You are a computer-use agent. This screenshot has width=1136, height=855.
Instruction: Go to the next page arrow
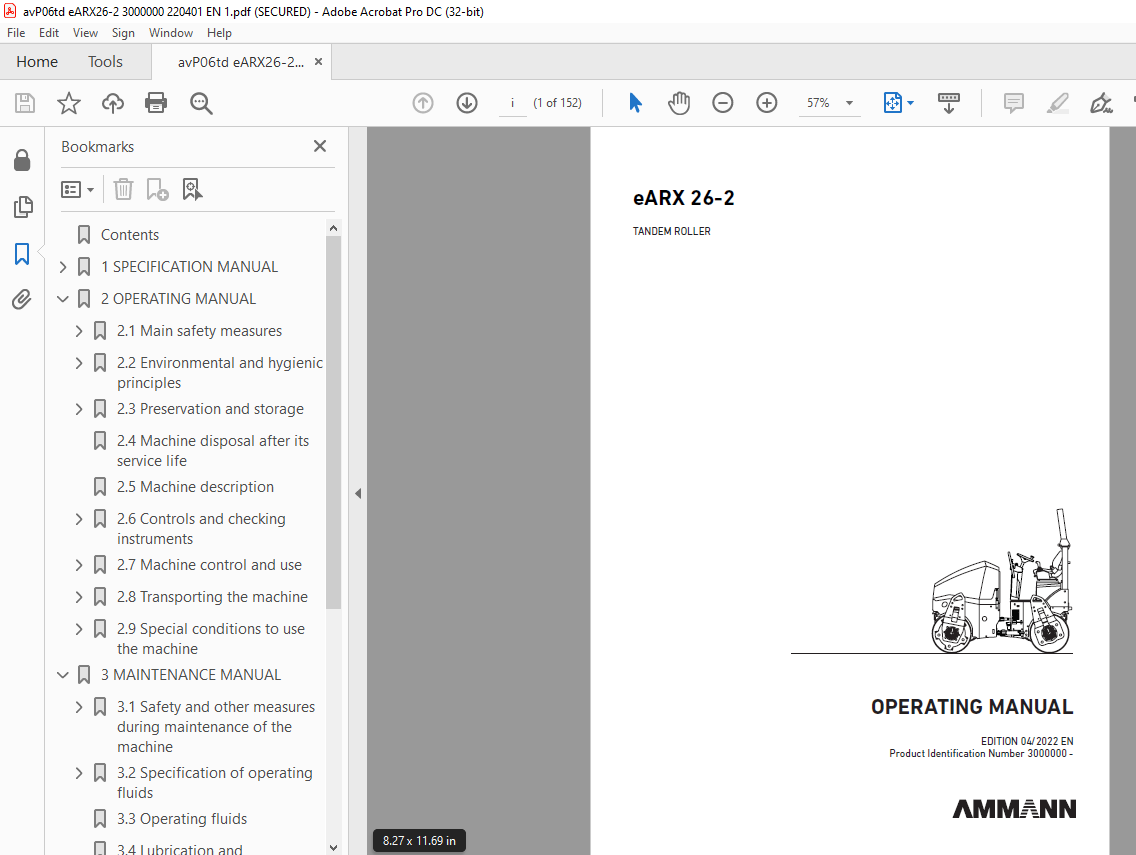tap(467, 103)
